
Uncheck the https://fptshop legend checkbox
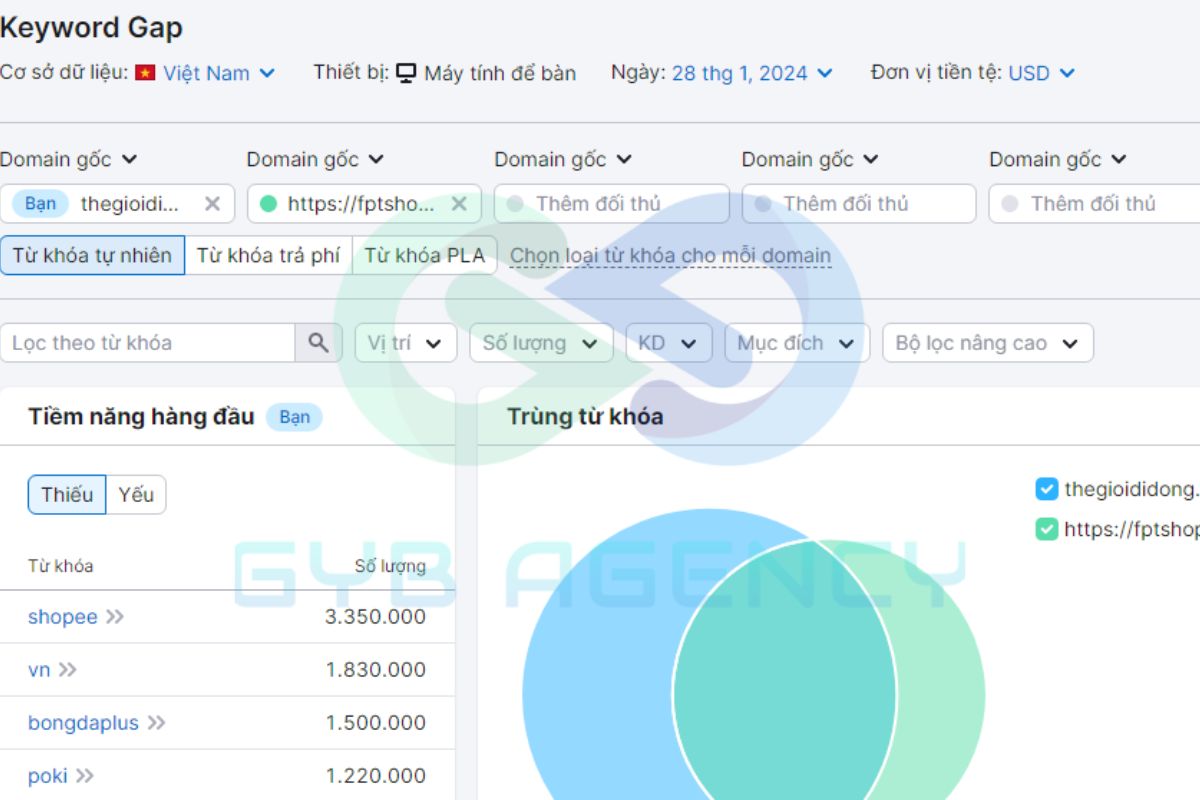(1046, 529)
